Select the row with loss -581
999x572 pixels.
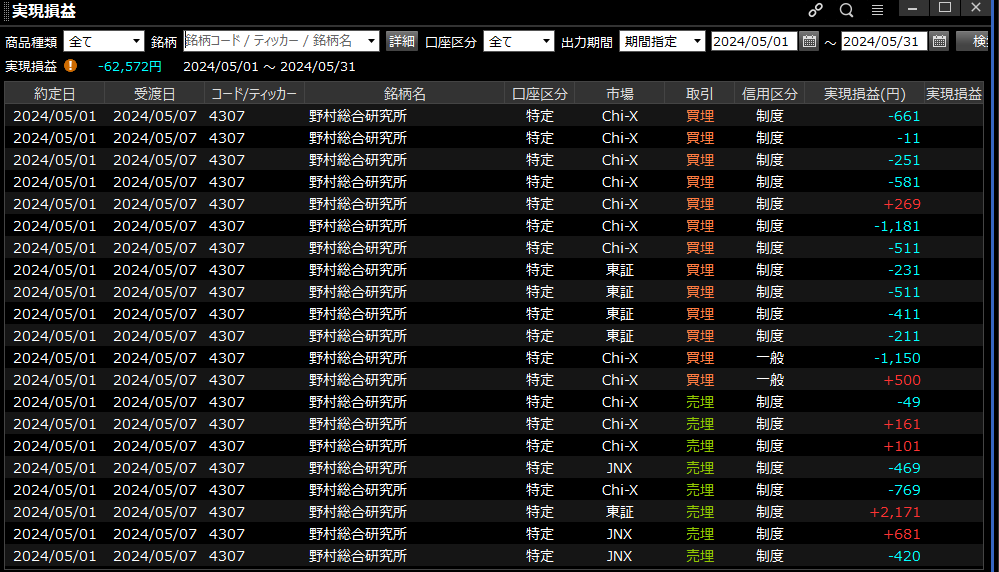pos(494,182)
